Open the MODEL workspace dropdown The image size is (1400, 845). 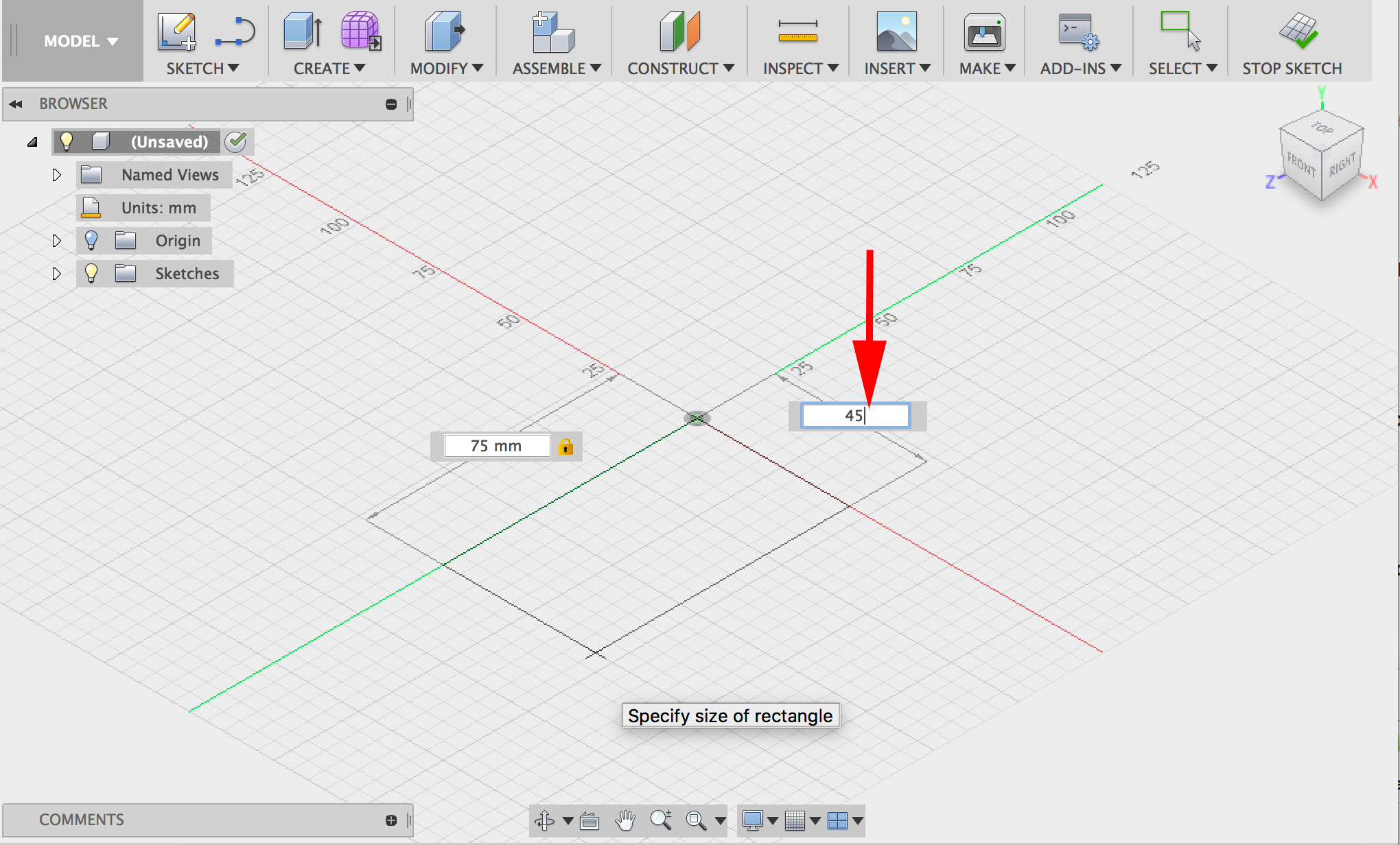click(81, 41)
